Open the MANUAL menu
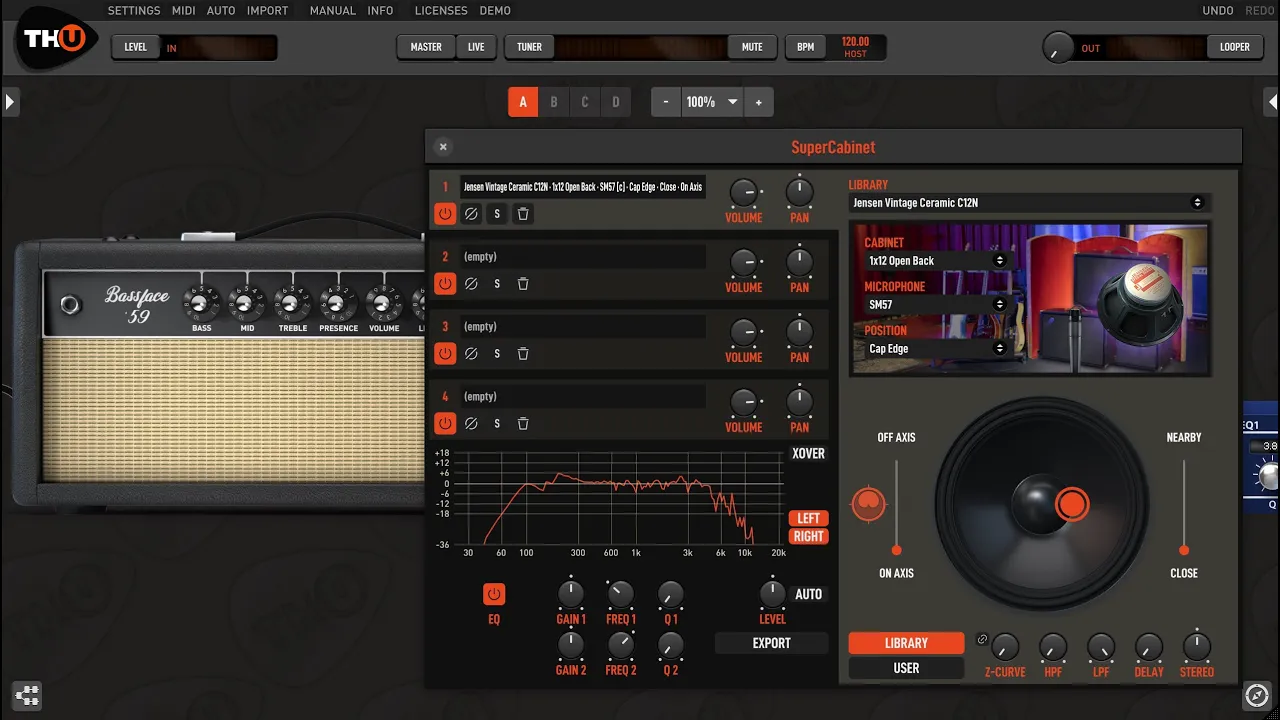Viewport: 1280px width, 720px height. [333, 11]
